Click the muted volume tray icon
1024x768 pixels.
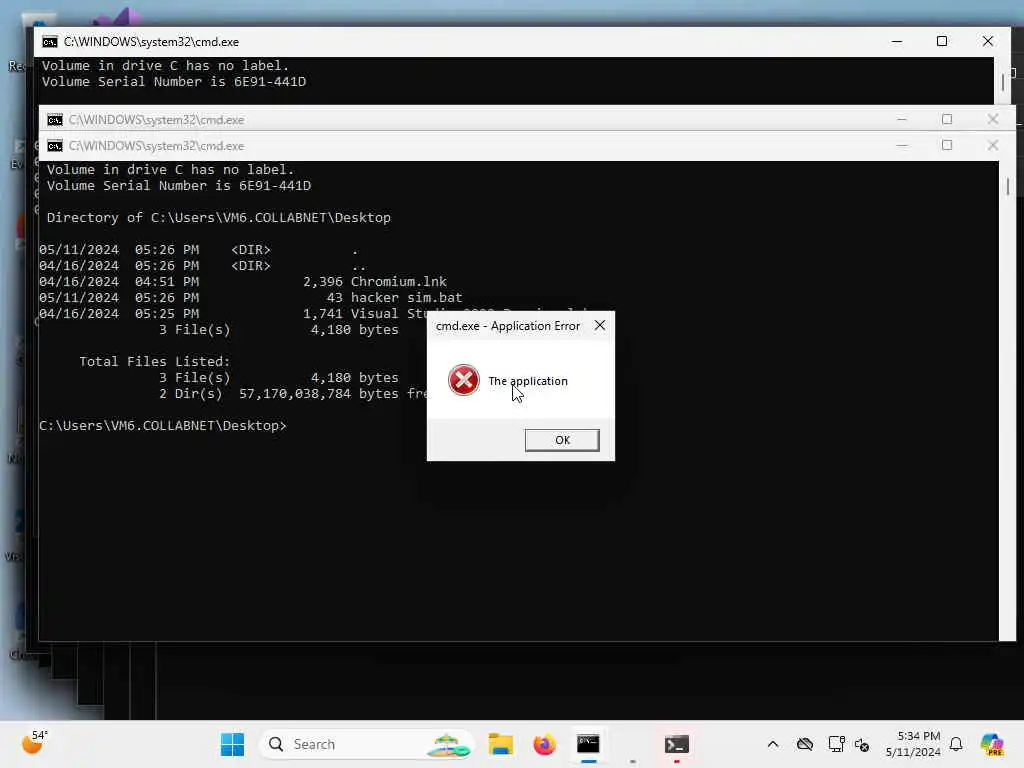[x=862, y=744]
